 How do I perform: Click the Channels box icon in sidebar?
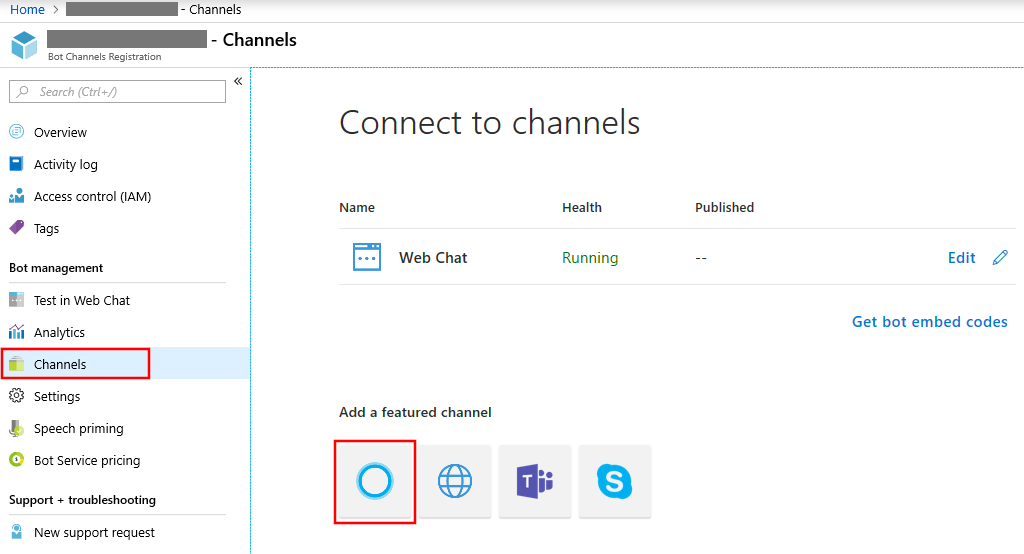[x=16, y=364]
